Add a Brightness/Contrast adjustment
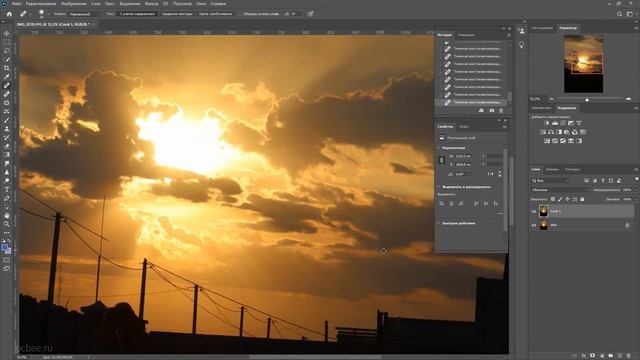This screenshot has width=640, height=360. [x=547, y=123]
